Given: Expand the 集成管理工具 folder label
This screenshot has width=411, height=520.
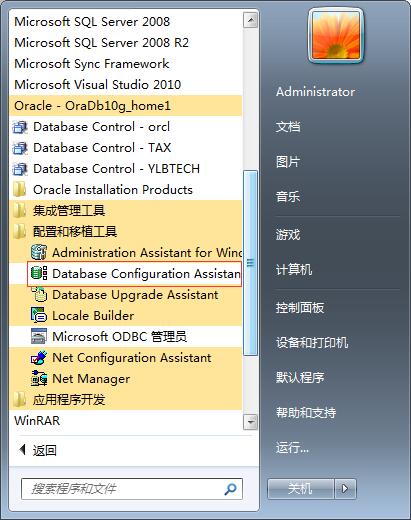Looking at the screenshot, I should [69, 211].
